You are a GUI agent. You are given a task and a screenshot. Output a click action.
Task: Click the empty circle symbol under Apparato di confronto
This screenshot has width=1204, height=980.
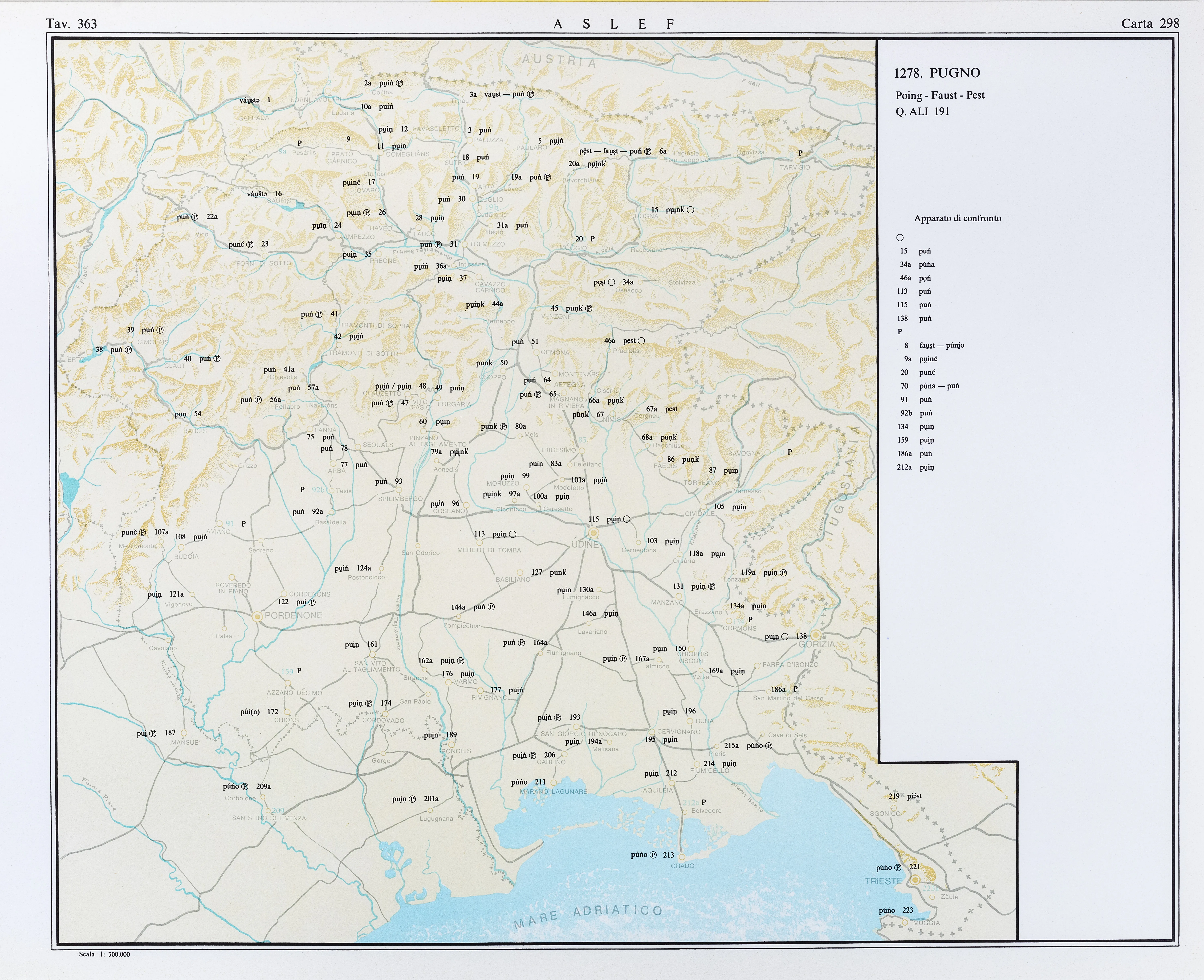tap(900, 238)
